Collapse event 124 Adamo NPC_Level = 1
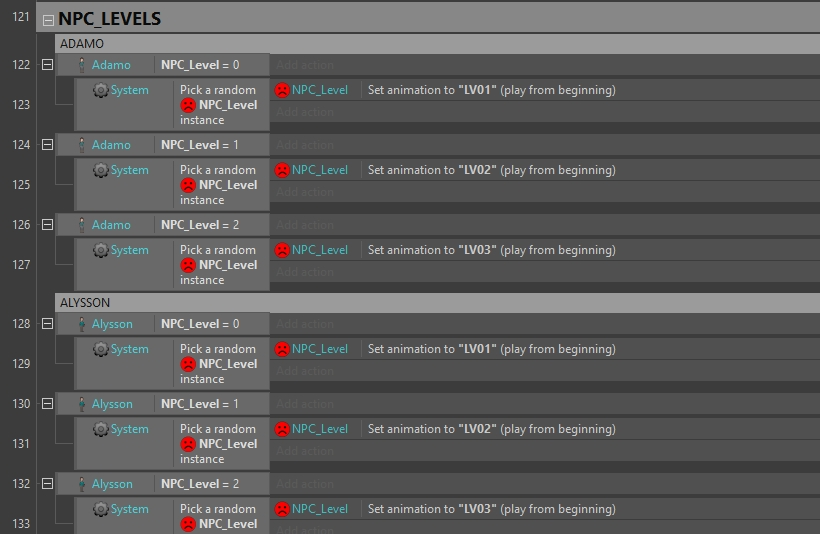 pyautogui.click(x=48, y=145)
